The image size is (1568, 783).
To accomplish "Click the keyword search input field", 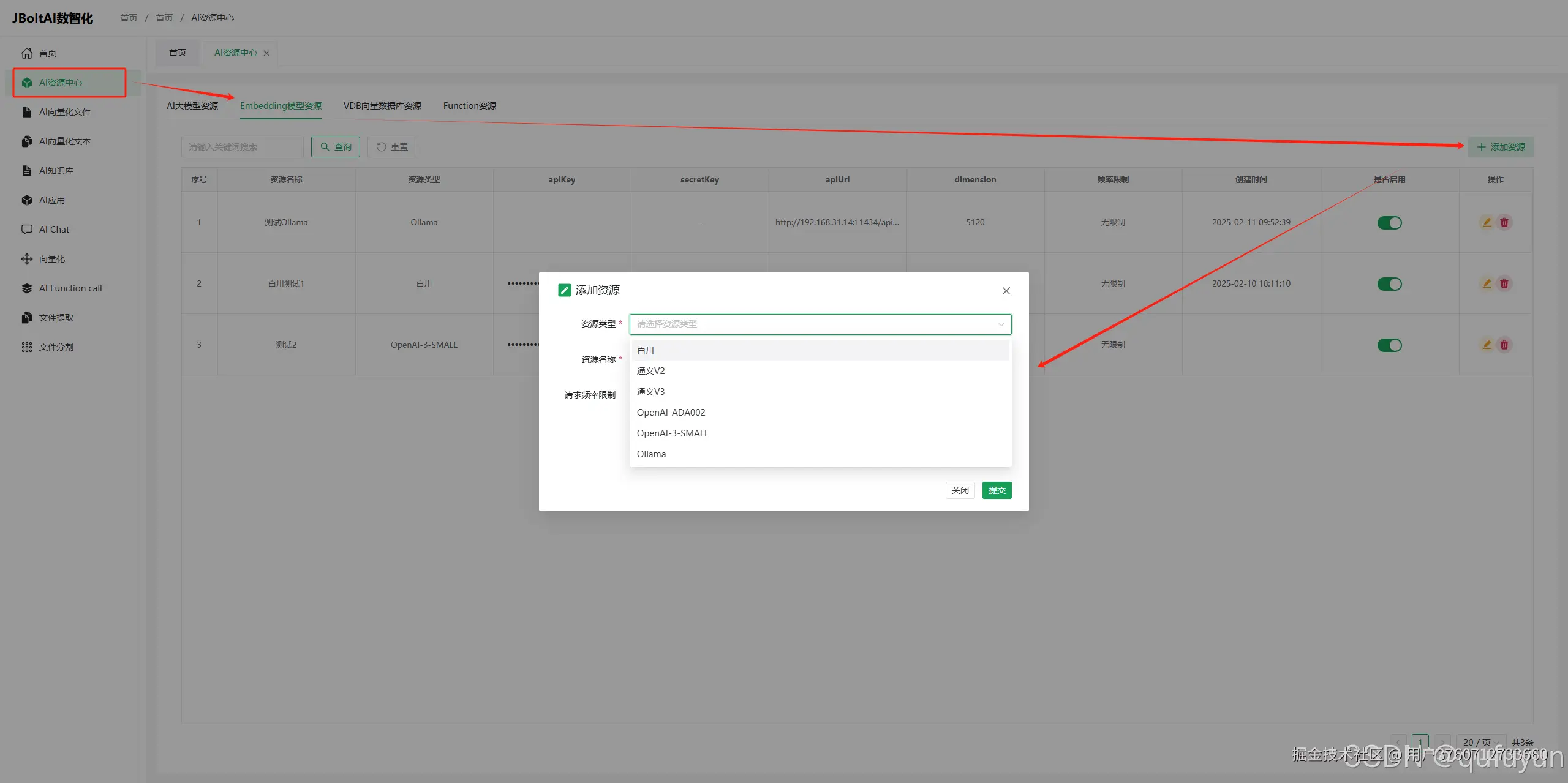I will point(242,147).
